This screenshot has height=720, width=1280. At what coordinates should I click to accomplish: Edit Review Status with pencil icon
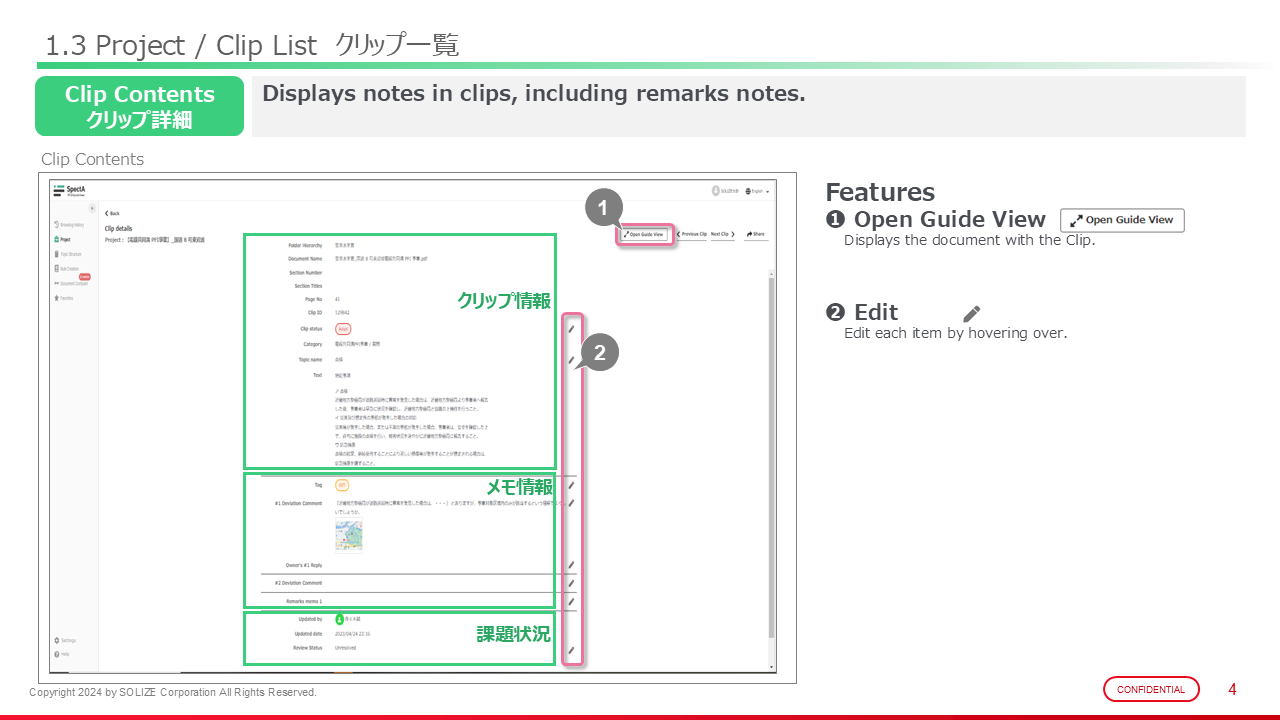pos(571,651)
